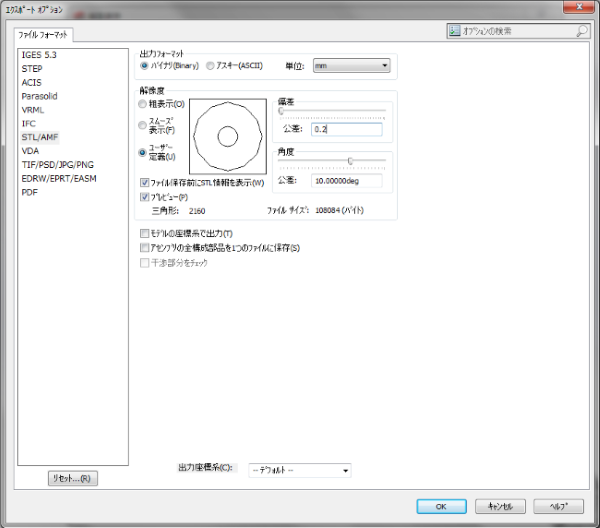Select EDRW/EPRT/EASM in format list

[59, 178]
